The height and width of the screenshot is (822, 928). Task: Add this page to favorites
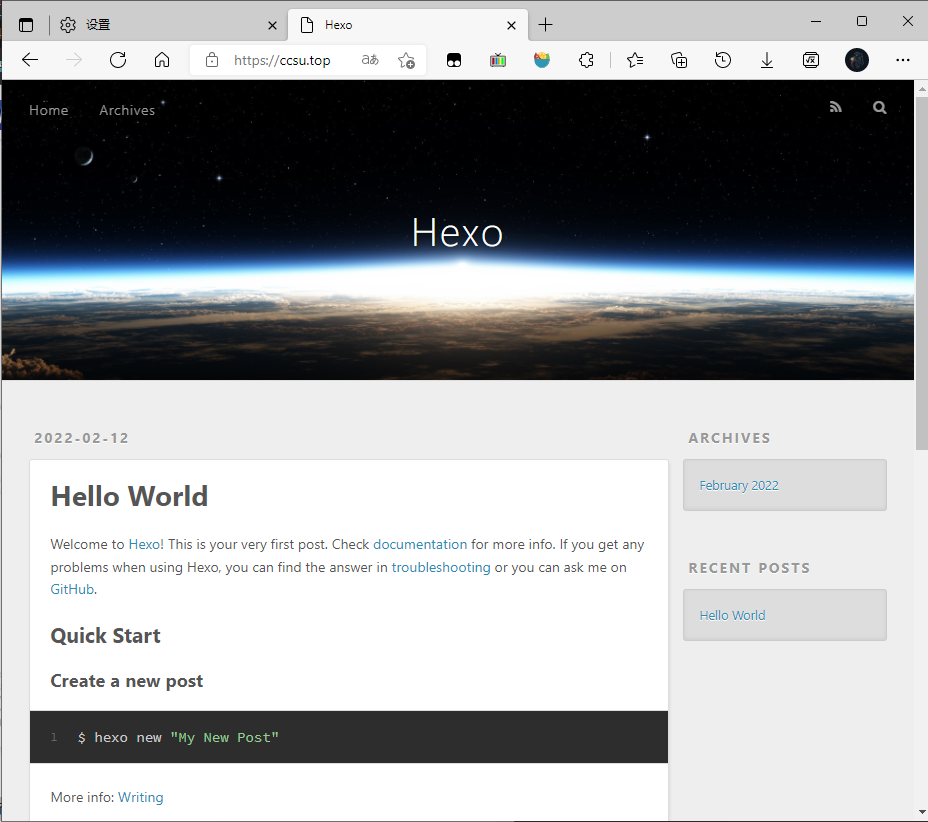406,60
